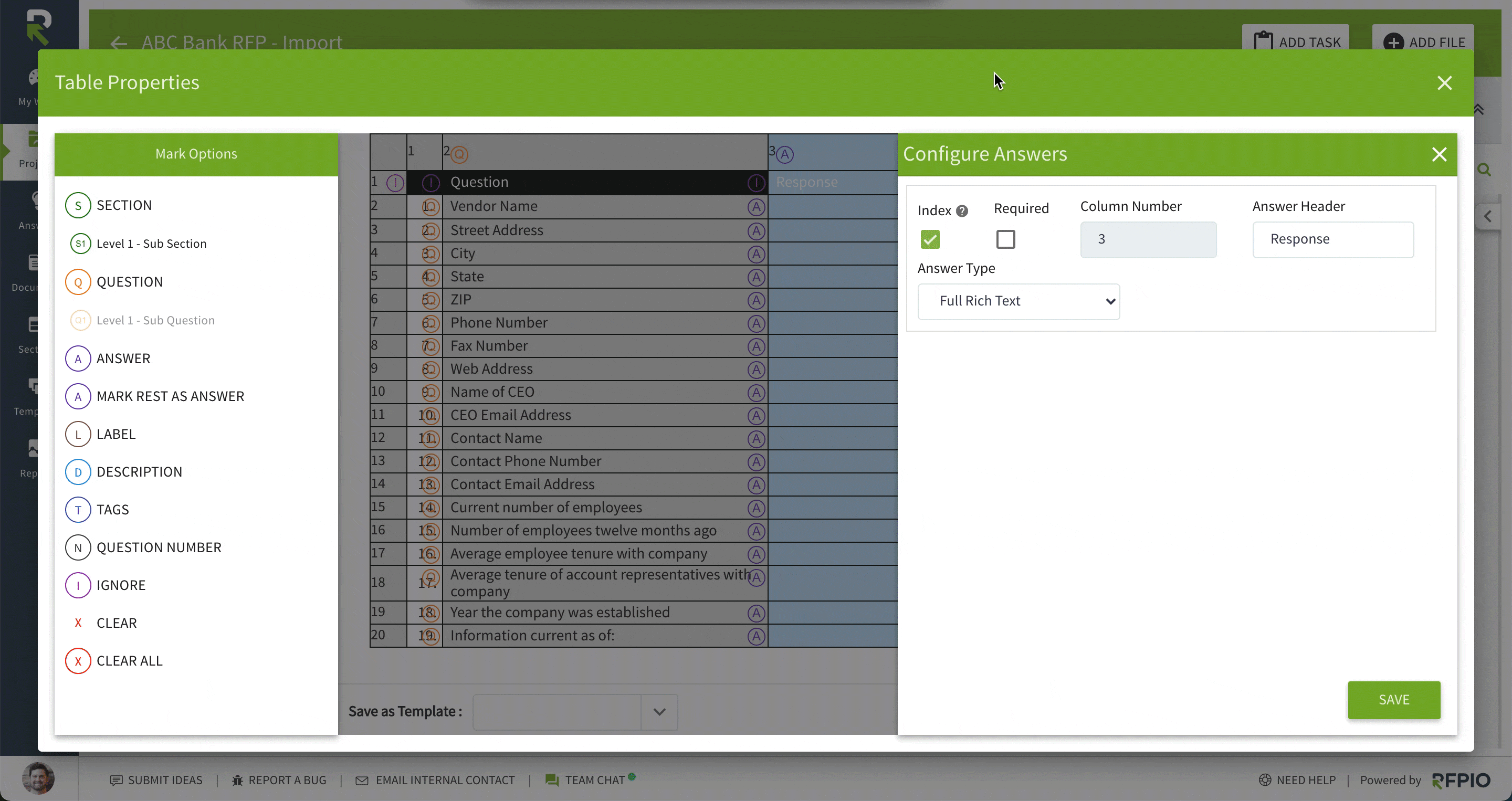Screen dimensions: 1512x801
Task: Choose the DESCRIPTION mark option
Action: pos(124,472)
